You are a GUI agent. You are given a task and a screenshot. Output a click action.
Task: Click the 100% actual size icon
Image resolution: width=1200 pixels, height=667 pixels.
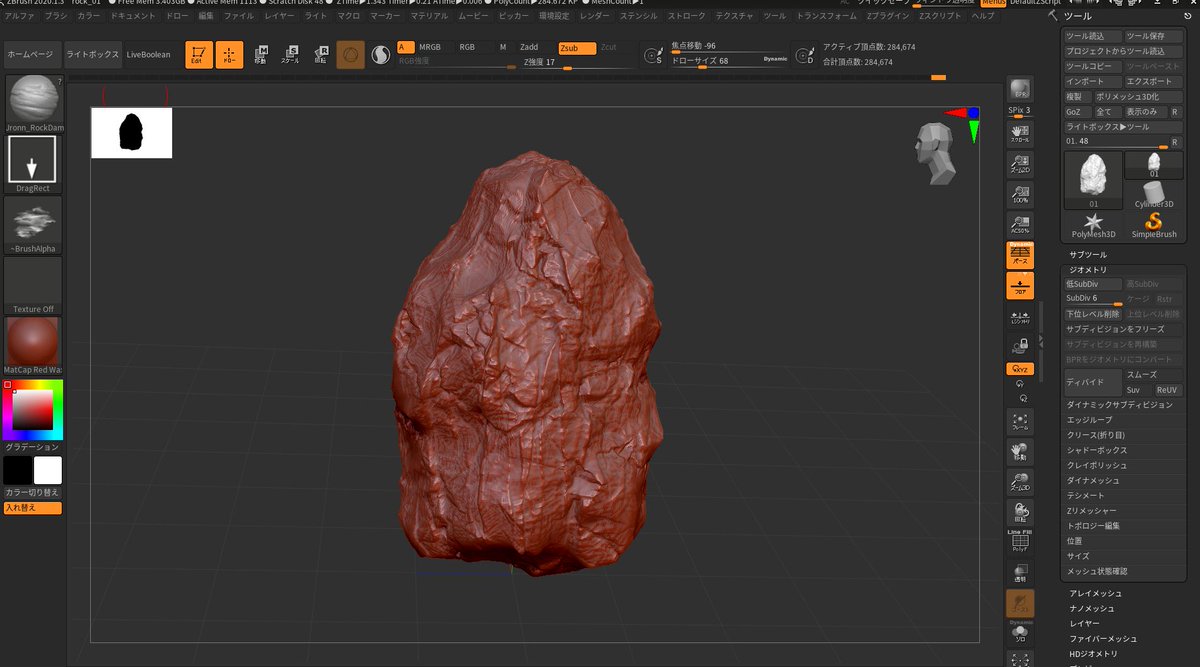pyautogui.click(x=1020, y=194)
